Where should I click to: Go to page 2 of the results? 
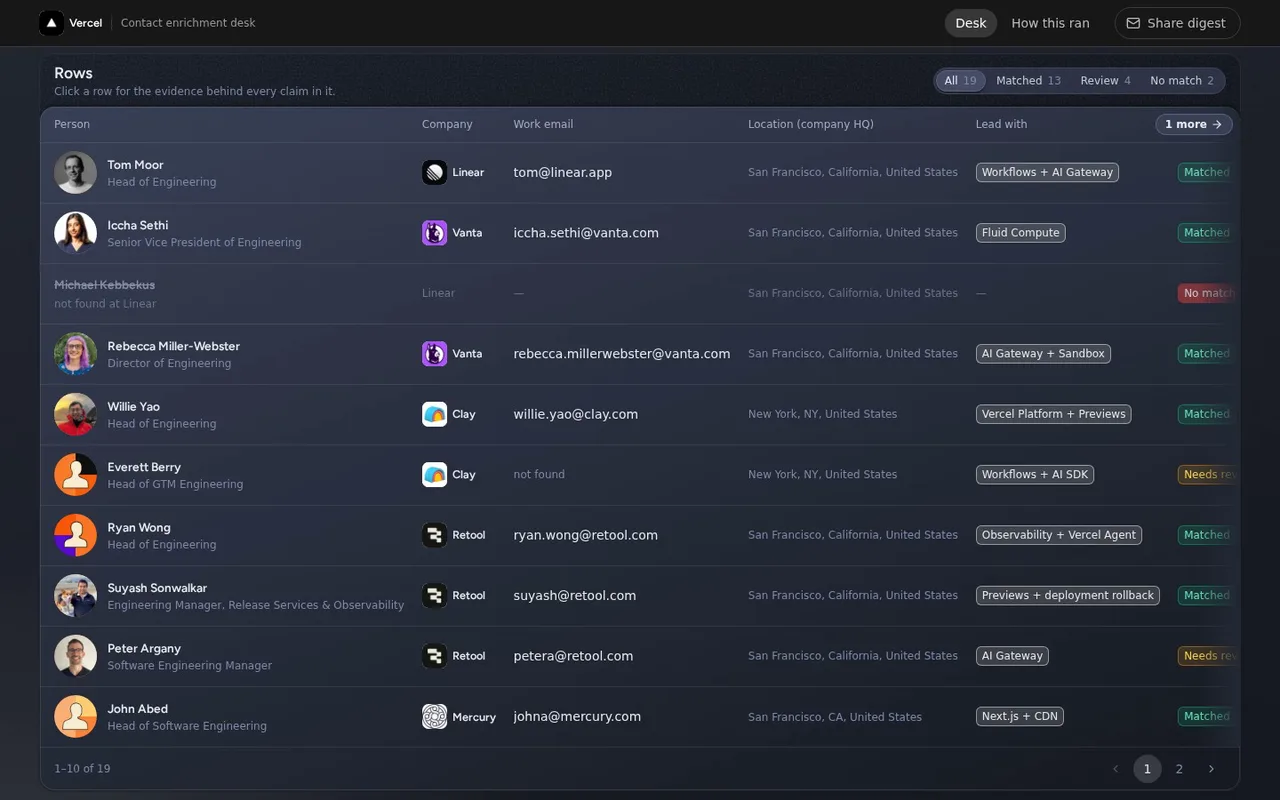coord(1179,769)
